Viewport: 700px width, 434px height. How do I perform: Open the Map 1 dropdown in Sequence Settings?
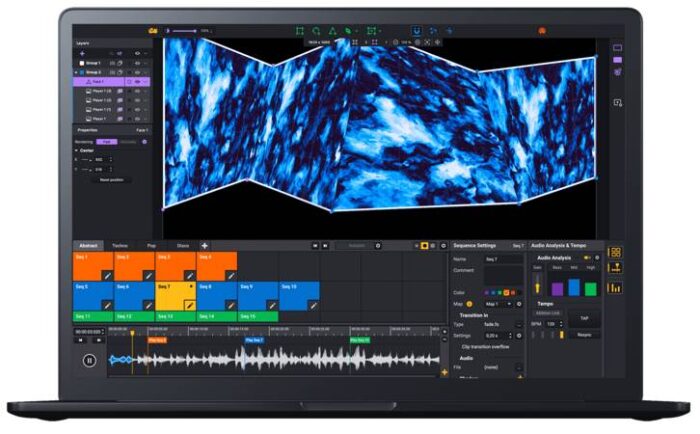click(x=497, y=303)
